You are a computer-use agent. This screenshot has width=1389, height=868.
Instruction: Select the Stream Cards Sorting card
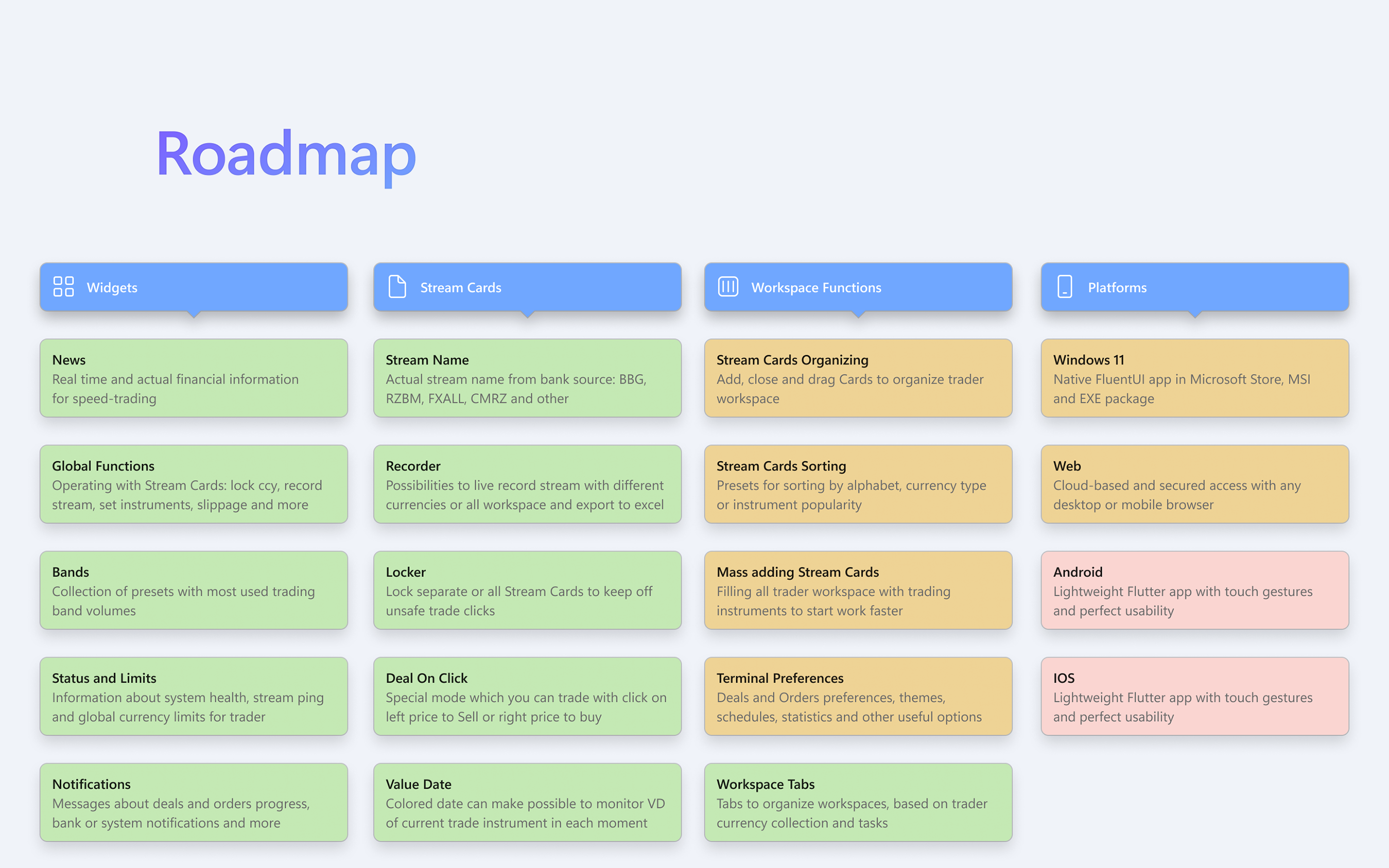[858, 484]
